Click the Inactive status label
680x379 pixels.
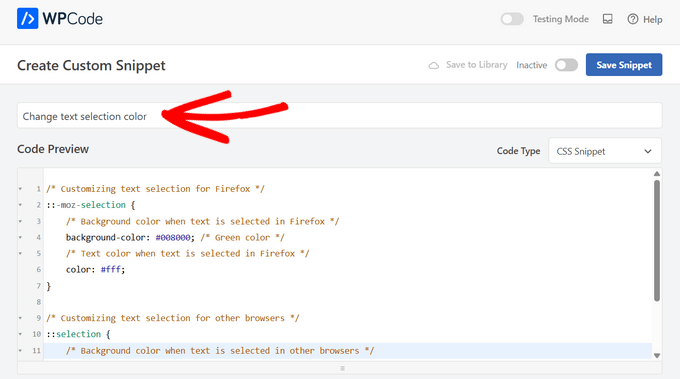click(531, 65)
